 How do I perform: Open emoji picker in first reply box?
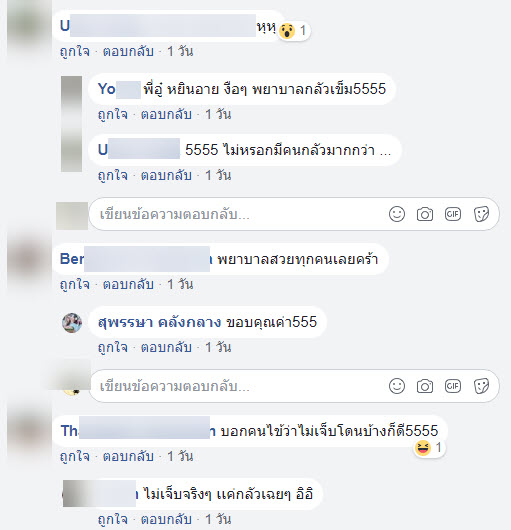tap(397, 214)
